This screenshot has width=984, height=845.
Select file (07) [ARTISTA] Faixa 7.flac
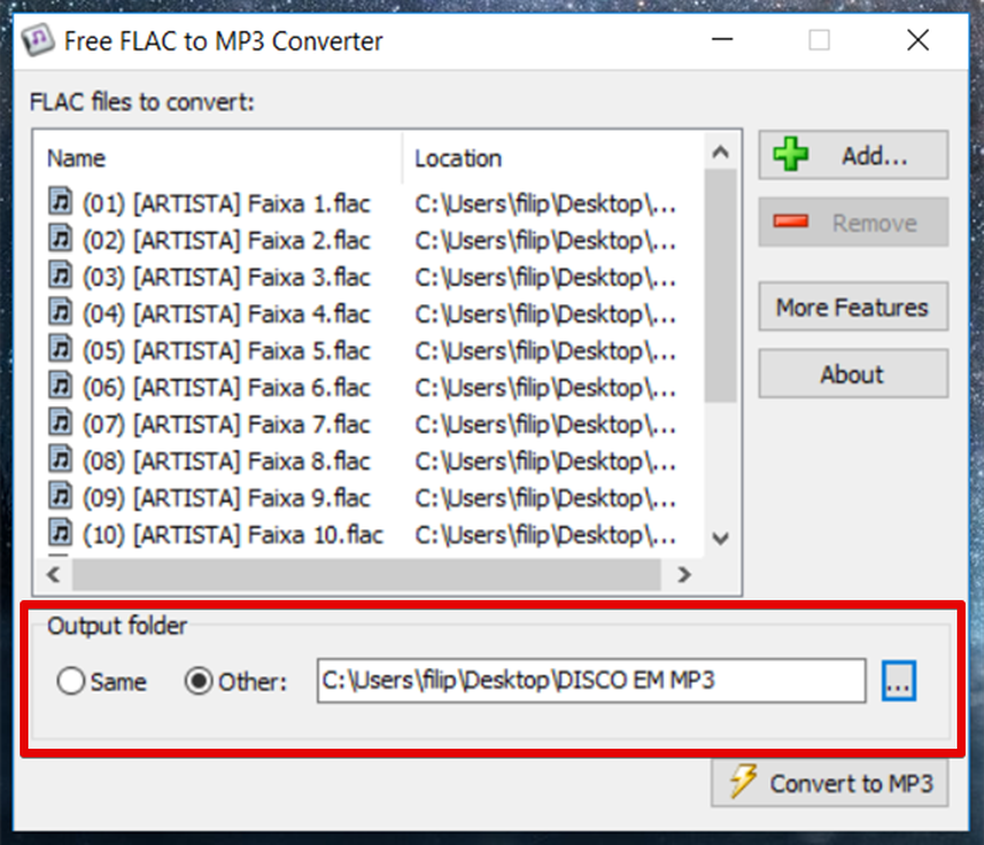[227, 425]
